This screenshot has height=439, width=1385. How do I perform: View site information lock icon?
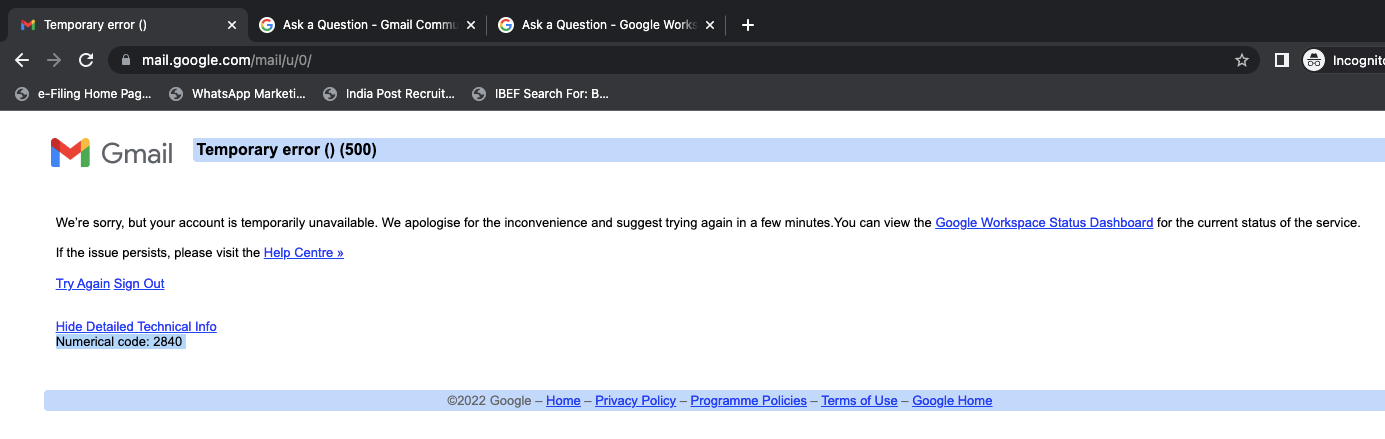tap(125, 60)
